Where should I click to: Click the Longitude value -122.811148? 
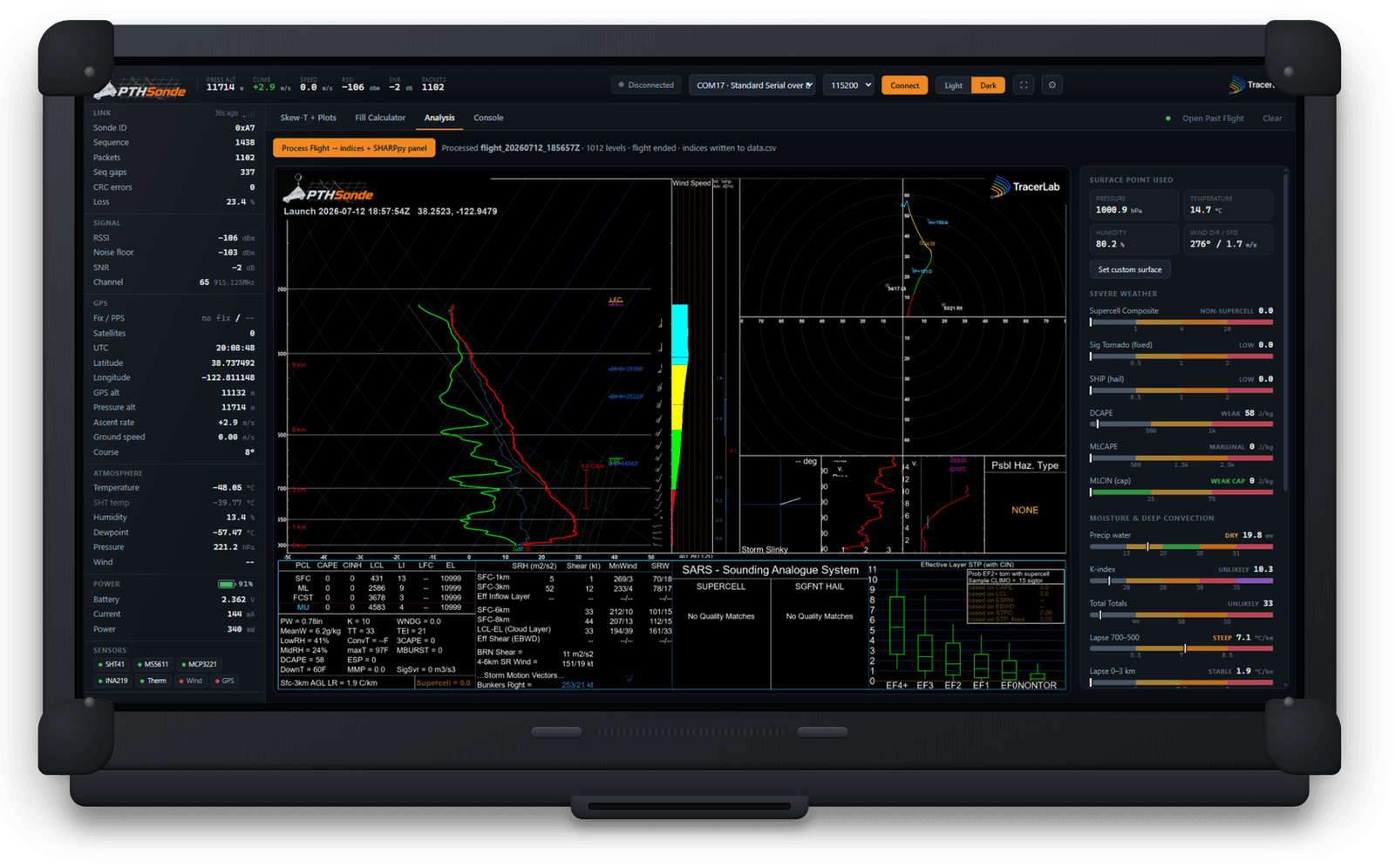pyautogui.click(x=228, y=378)
